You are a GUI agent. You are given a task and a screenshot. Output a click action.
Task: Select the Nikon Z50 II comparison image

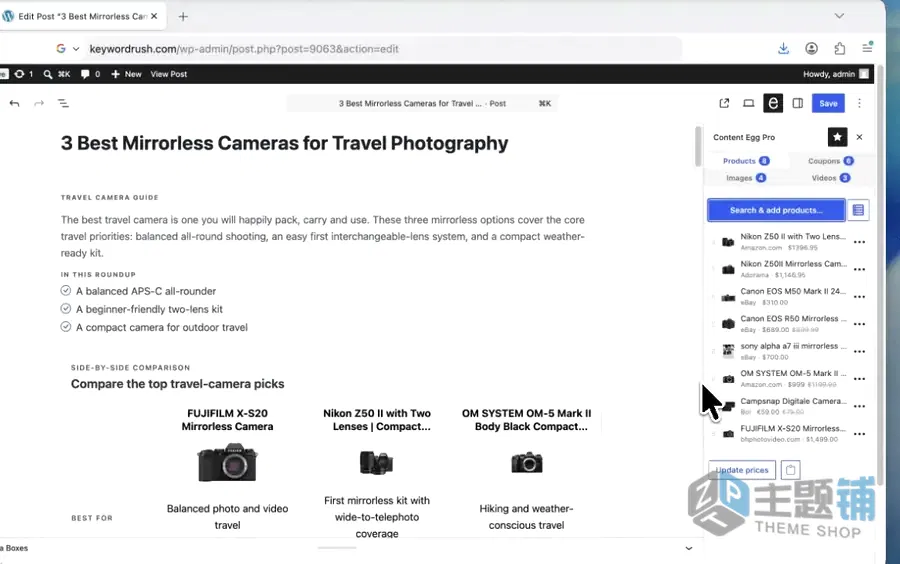377,462
